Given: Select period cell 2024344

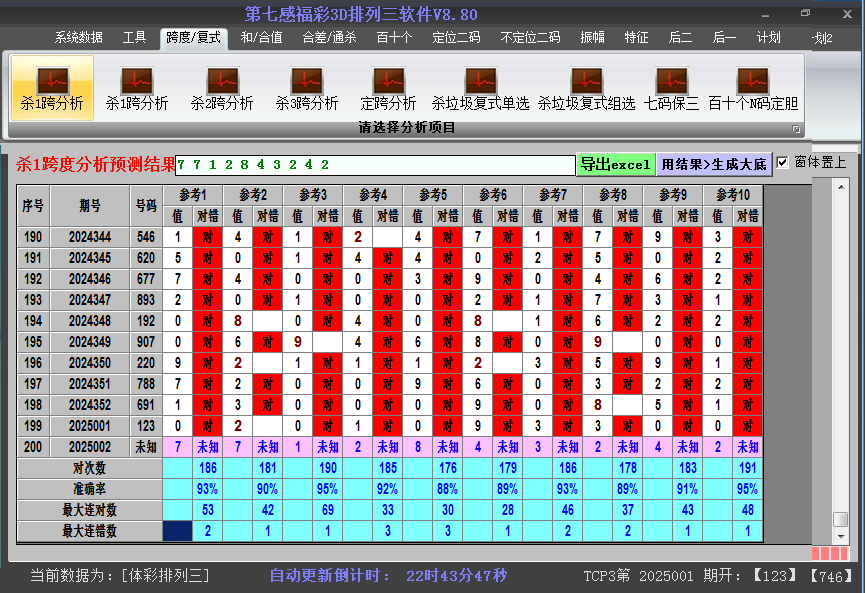Looking at the screenshot, I should (90, 237).
